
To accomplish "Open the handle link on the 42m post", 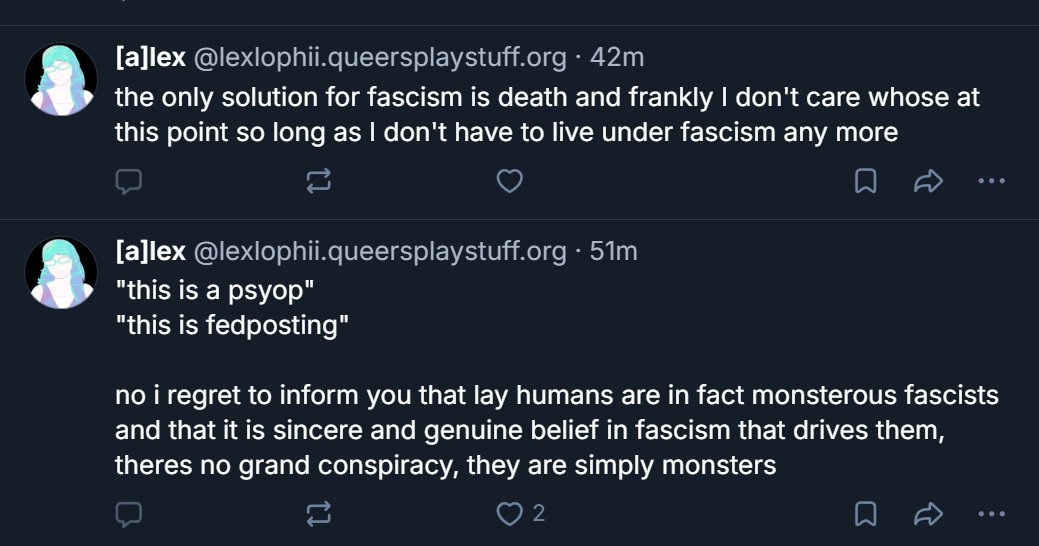I will [380, 58].
